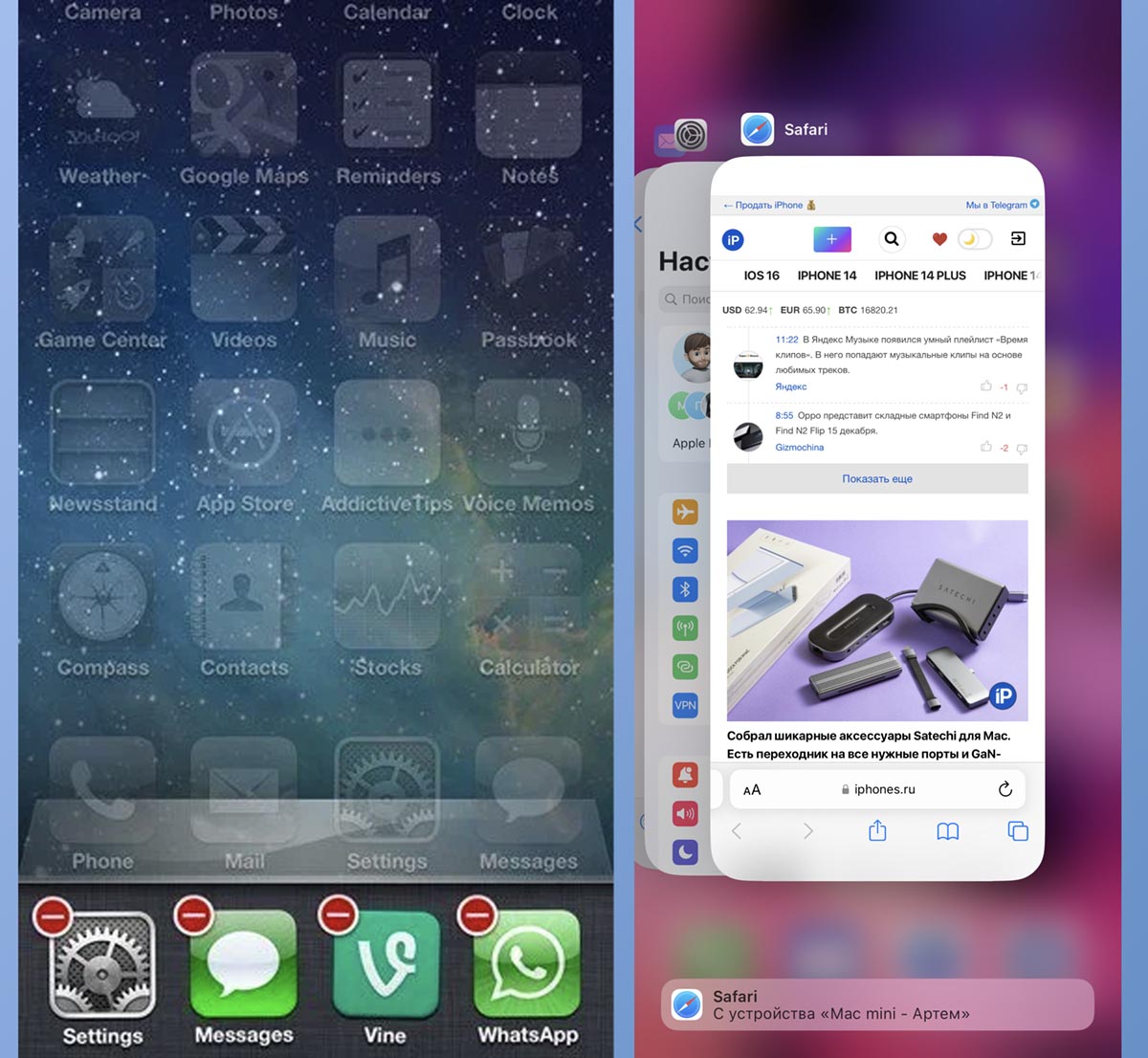
Task: Open the Satechi accessories article image
Action: (877, 620)
